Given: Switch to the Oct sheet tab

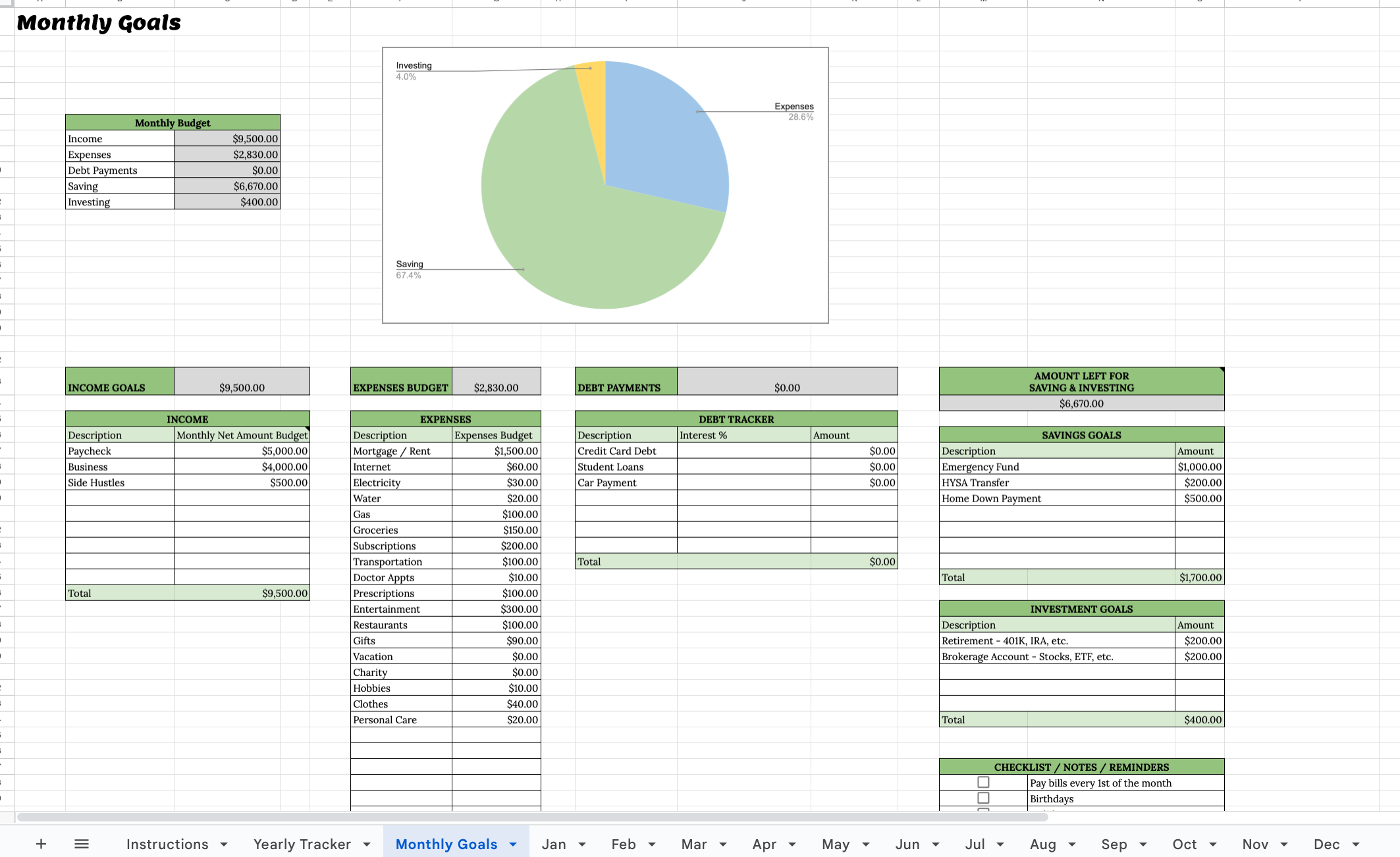Looking at the screenshot, I should pyautogui.click(x=1185, y=844).
